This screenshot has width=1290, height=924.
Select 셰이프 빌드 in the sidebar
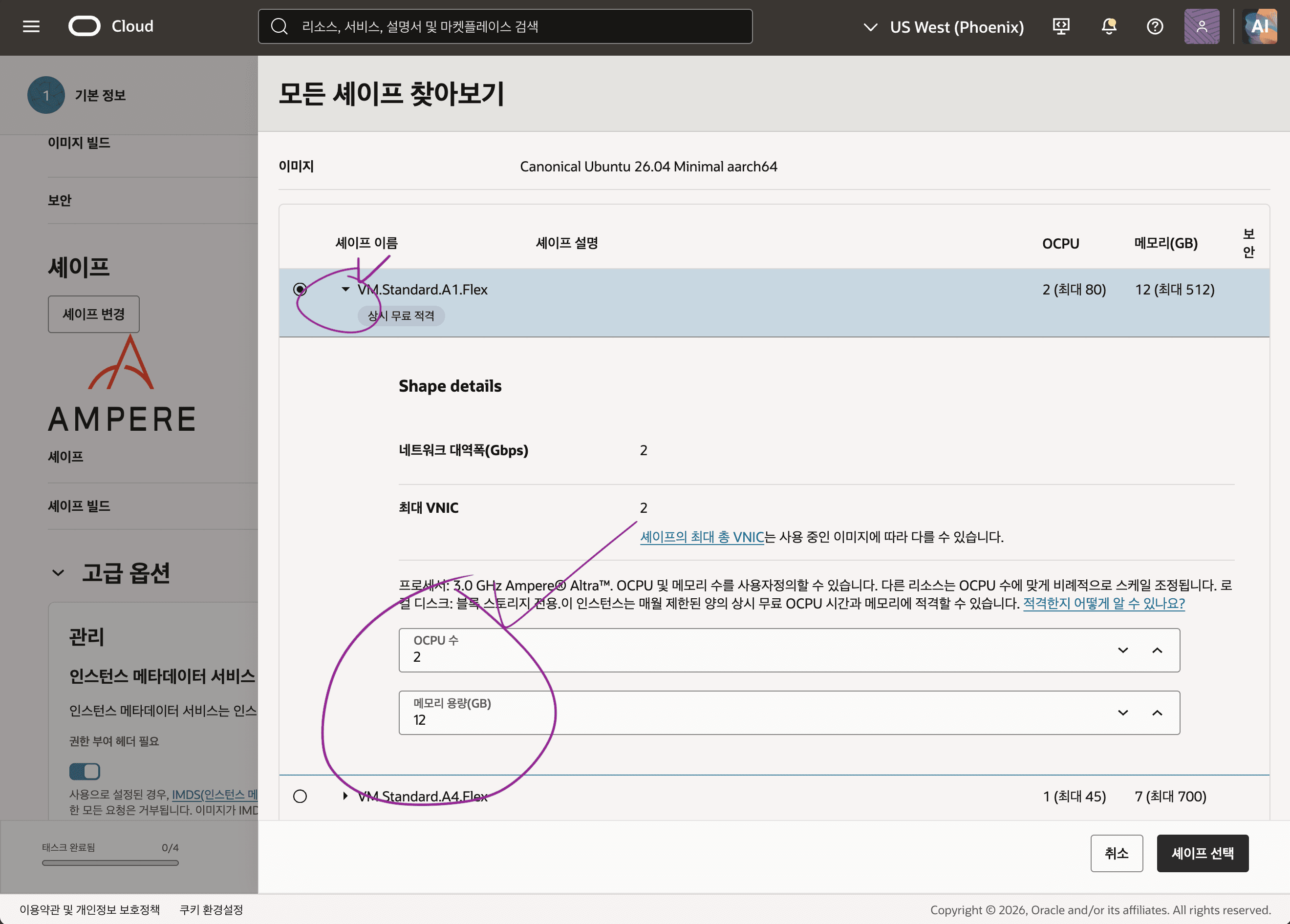click(79, 505)
